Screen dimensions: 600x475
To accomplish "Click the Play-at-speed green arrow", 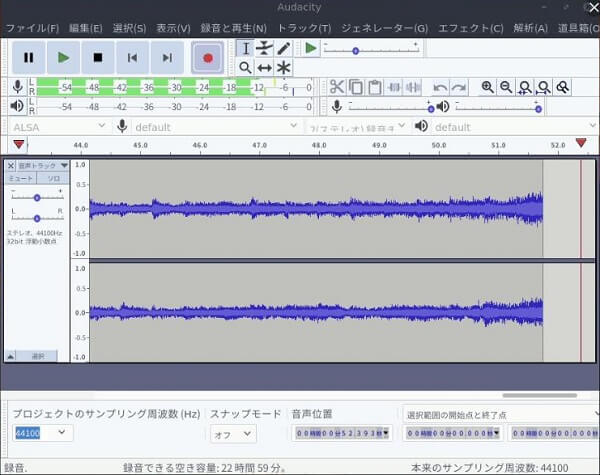I will click(311, 48).
